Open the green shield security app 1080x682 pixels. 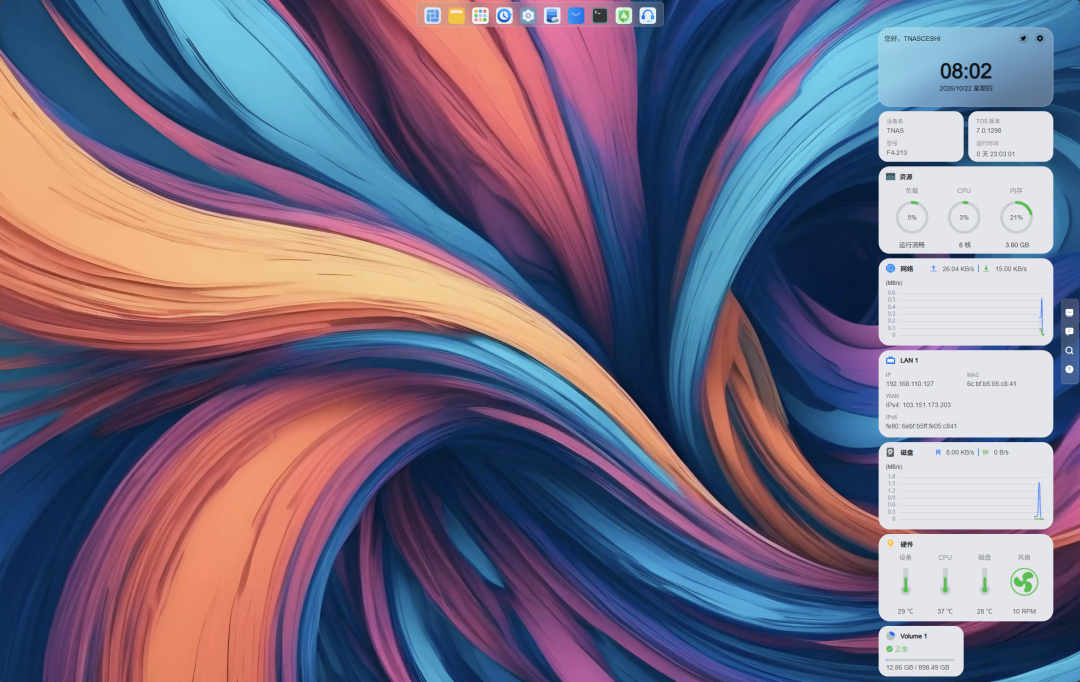[x=623, y=15]
